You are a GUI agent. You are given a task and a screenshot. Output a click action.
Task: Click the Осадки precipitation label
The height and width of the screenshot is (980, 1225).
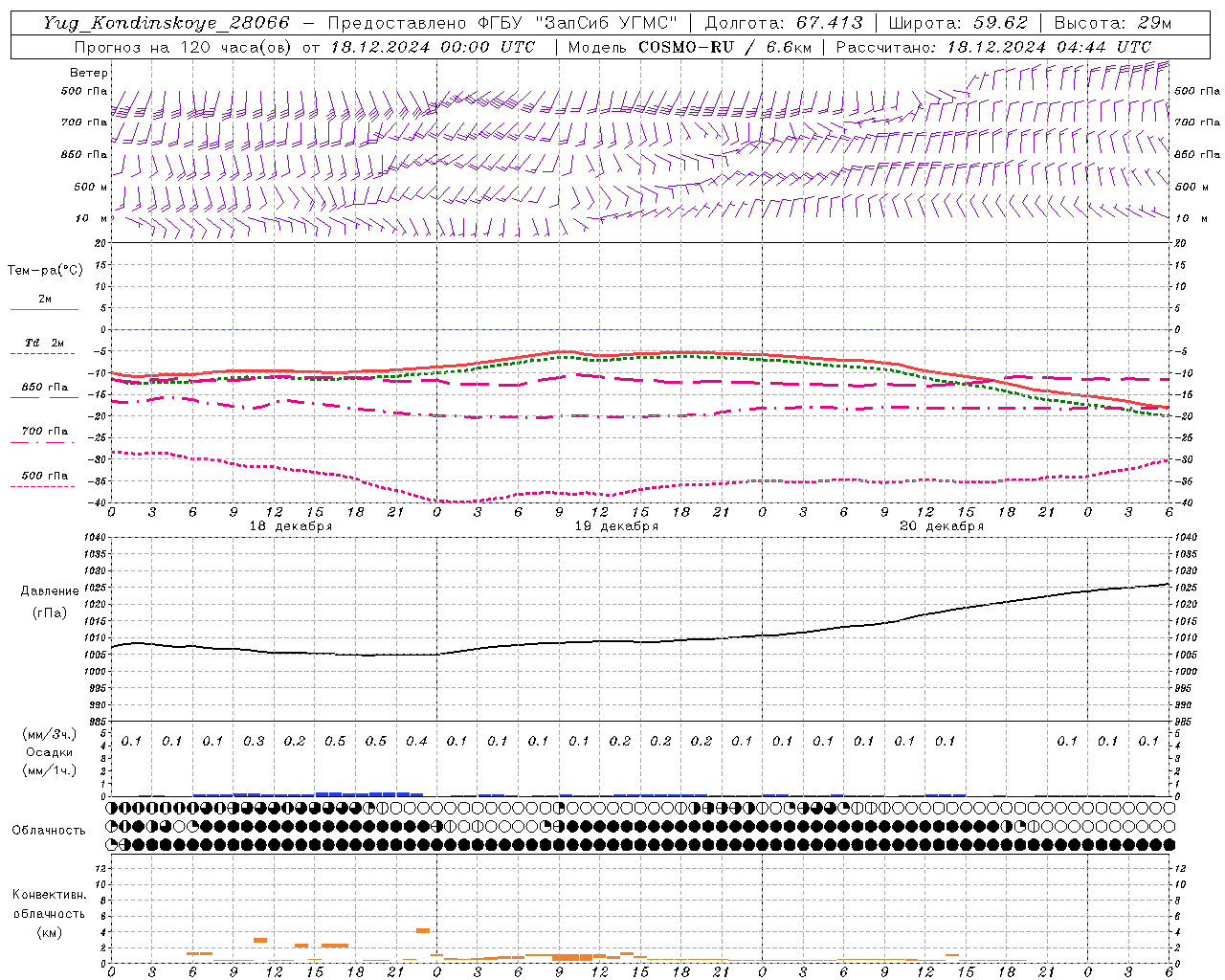click(x=50, y=752)
